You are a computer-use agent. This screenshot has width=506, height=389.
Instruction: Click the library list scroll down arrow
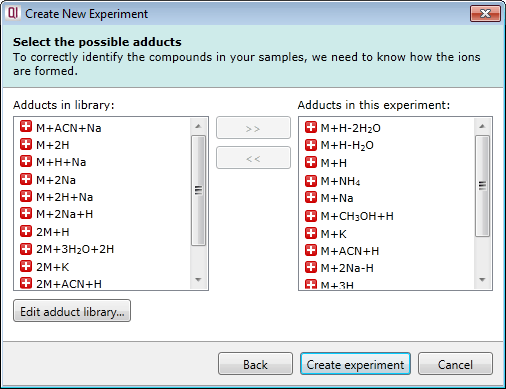pyautogui.click(x=198, y=280)
